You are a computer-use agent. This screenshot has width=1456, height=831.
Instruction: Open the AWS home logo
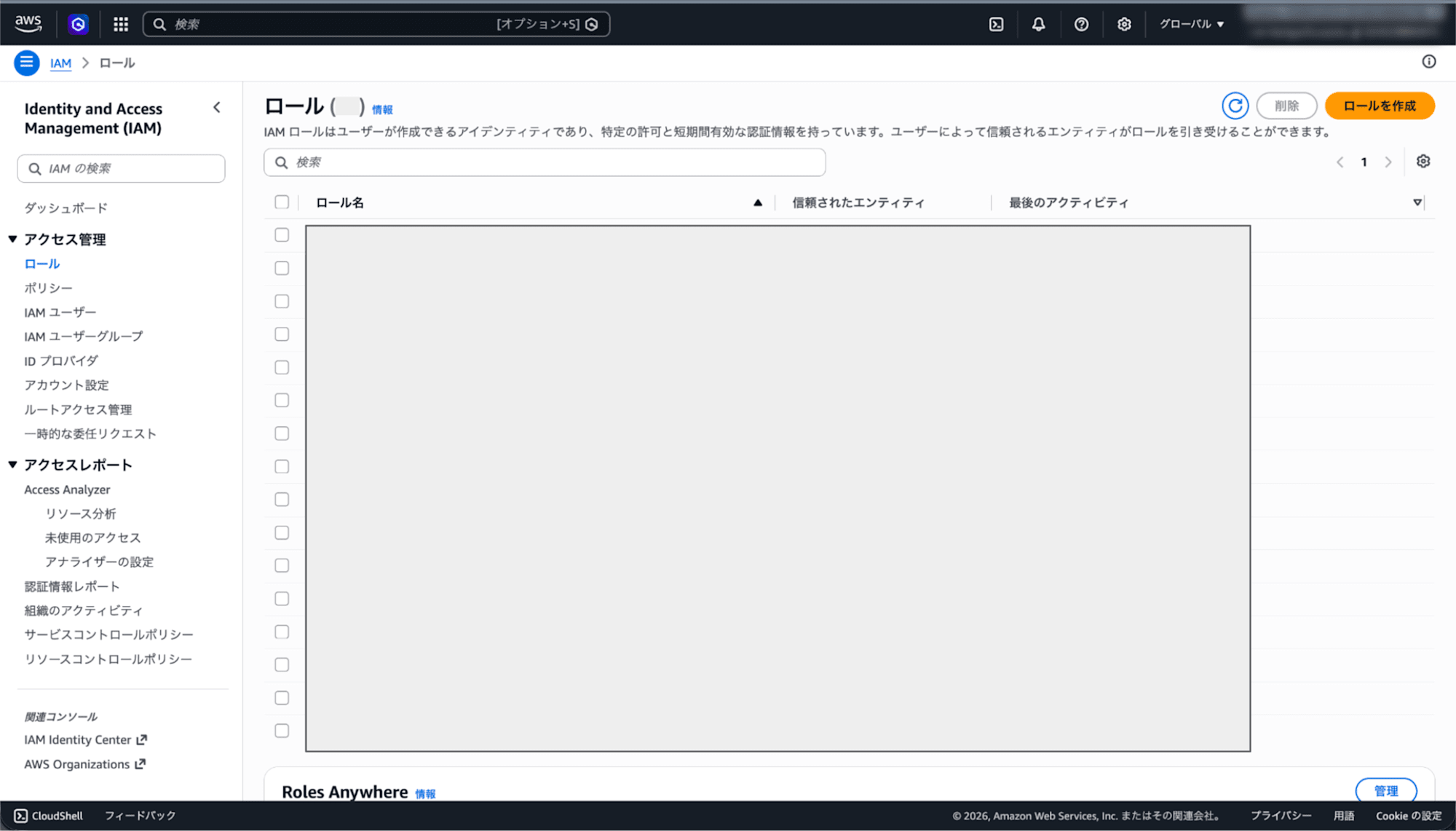tap(28, 23)
